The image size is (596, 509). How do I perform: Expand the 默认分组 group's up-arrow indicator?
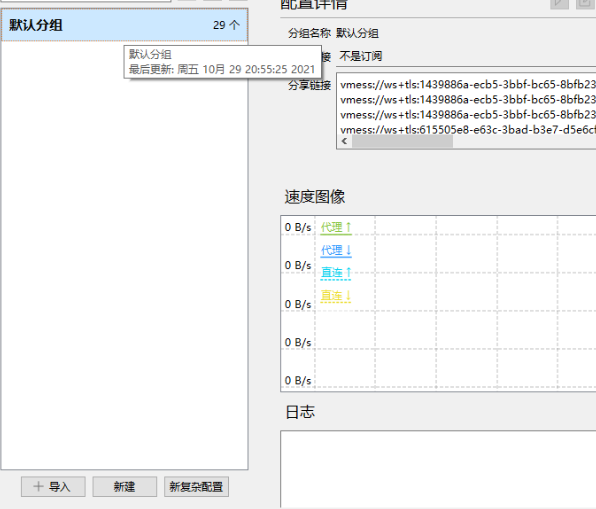(x=235, y=25)
